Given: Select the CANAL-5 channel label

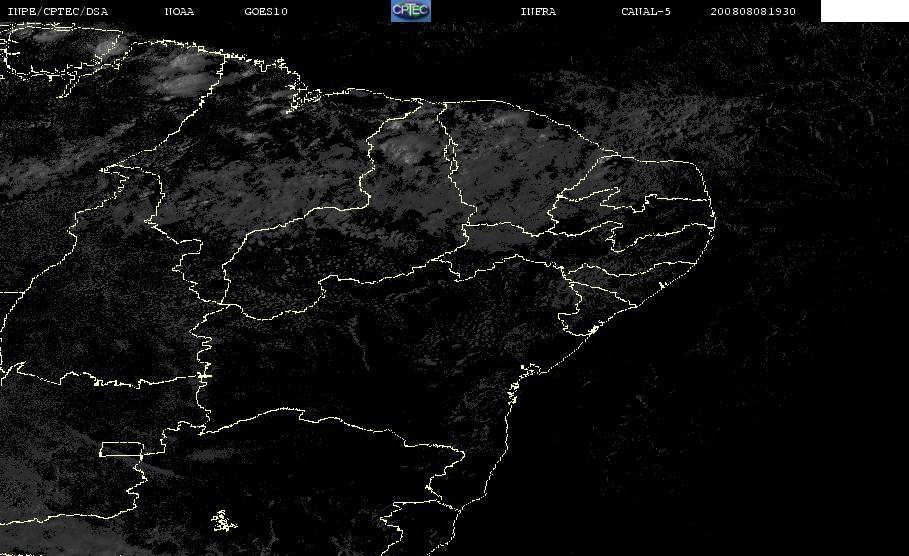Looking at the screenshot, I should pos(646,11).
